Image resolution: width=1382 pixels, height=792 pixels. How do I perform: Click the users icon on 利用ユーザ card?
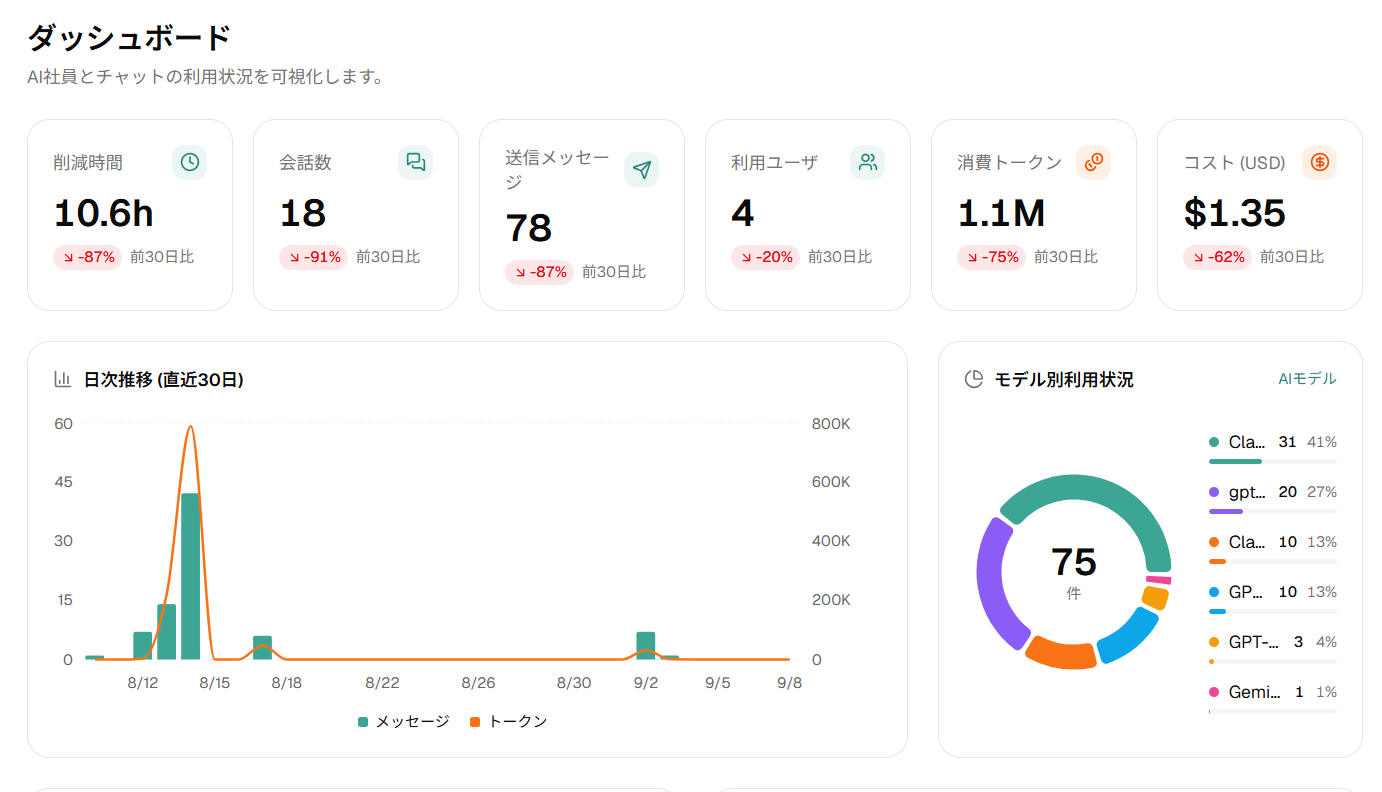(x=868, y=162)
